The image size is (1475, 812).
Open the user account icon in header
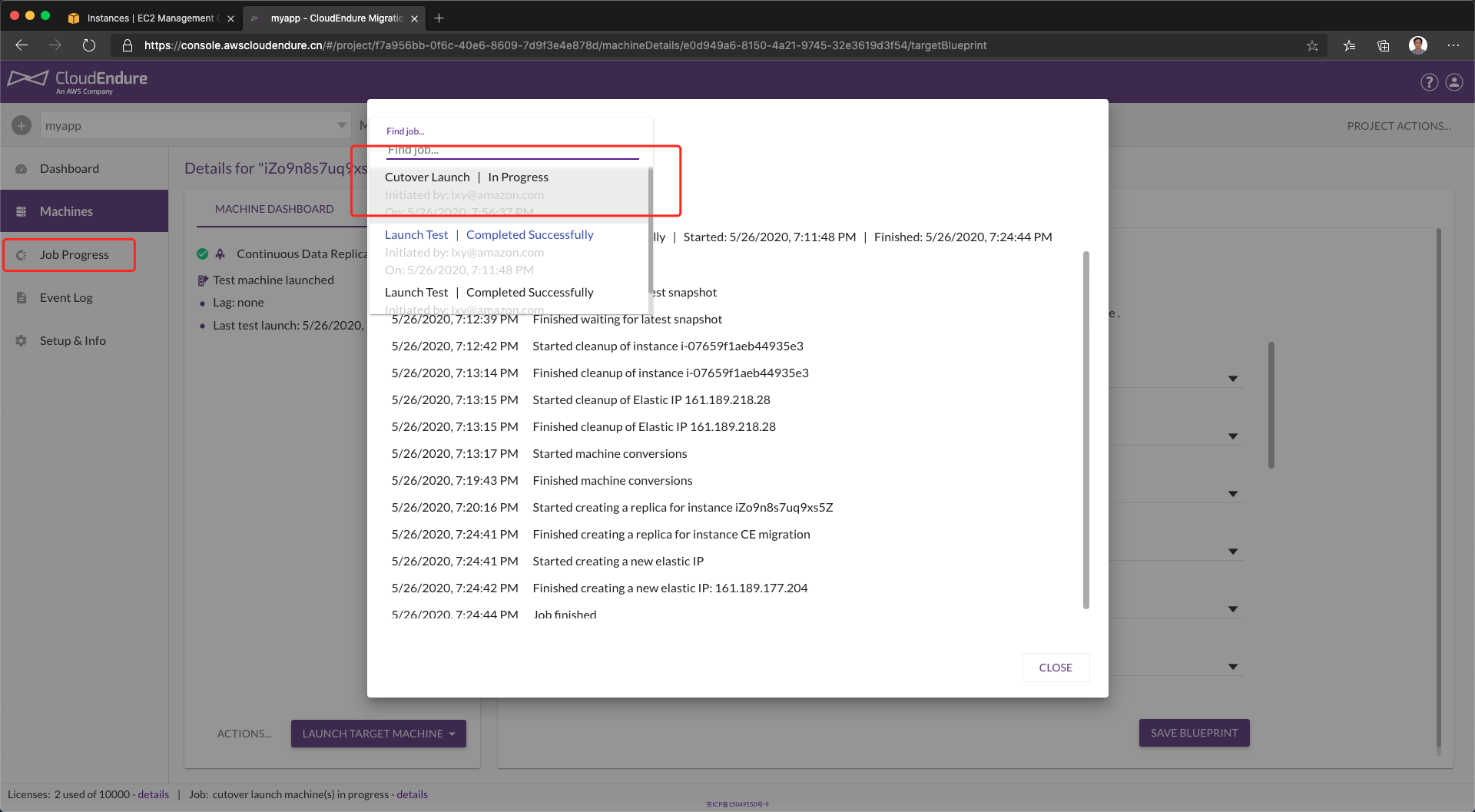coord(1454,82)
